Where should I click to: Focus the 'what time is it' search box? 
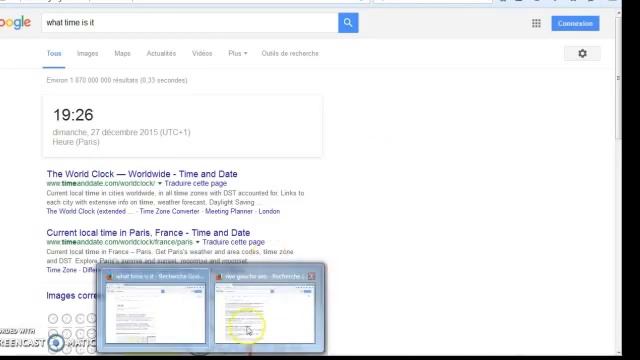[190, 23]
